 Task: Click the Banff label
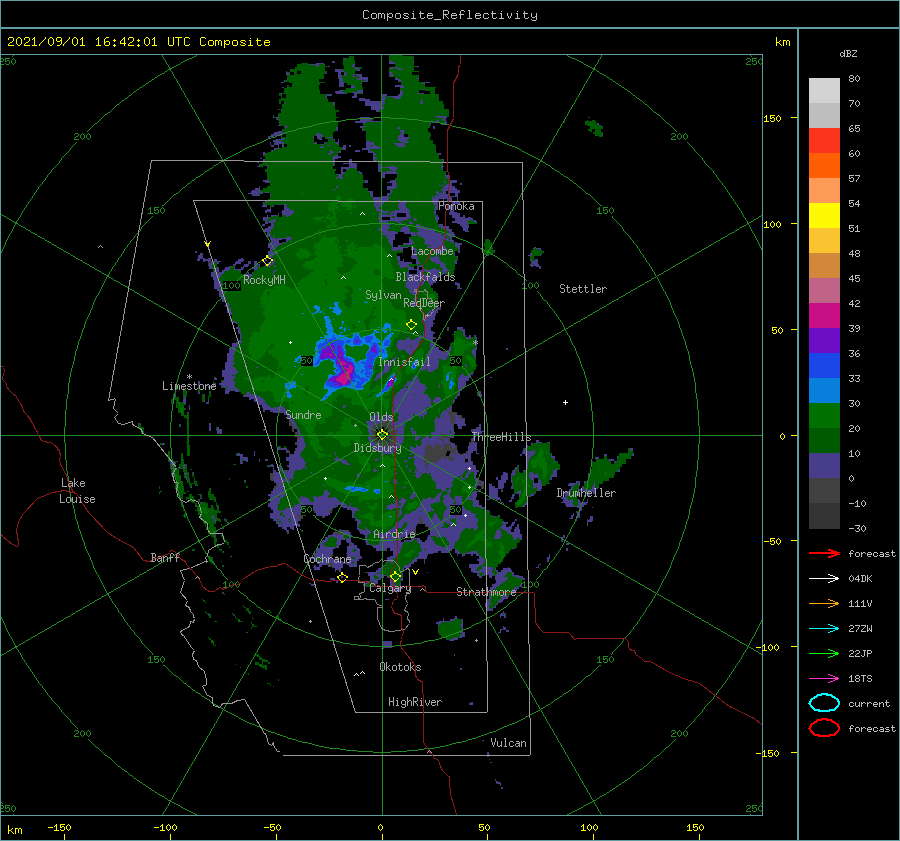(x=165, y=557)
